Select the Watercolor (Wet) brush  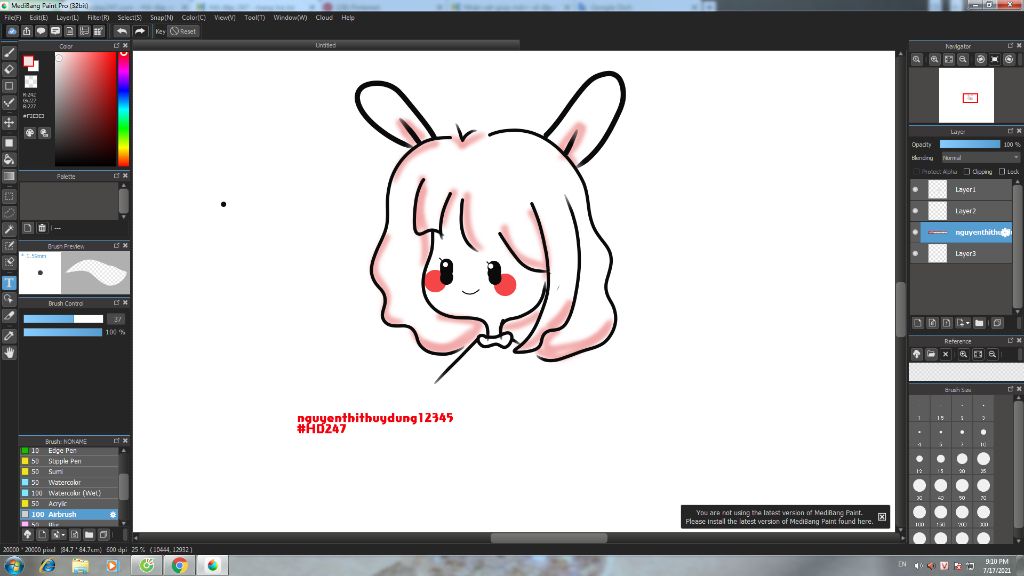click(69, 493)
